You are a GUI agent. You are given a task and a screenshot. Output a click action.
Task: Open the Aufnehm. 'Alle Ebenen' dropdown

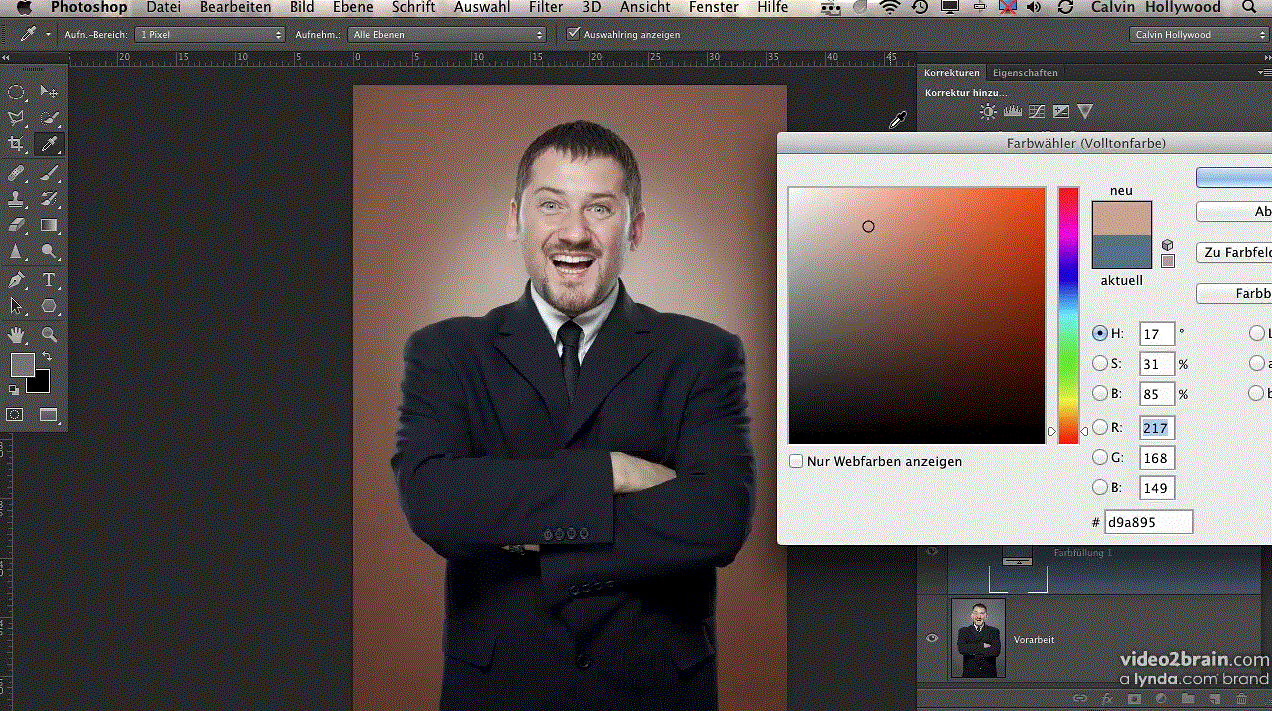pos(447,34)
